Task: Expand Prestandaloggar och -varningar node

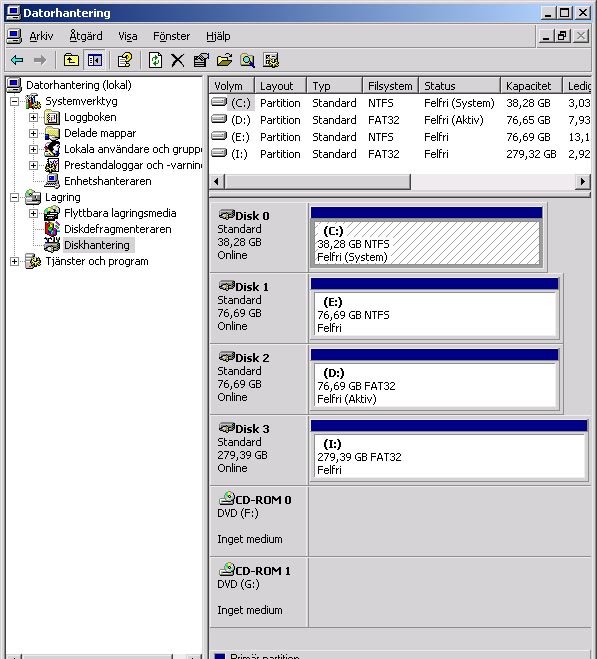Action: (x=33, y=165)
